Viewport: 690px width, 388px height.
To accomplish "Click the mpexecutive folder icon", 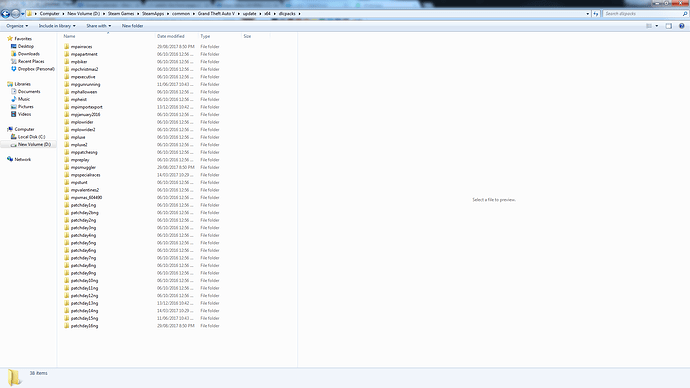I will click(67, 77).
